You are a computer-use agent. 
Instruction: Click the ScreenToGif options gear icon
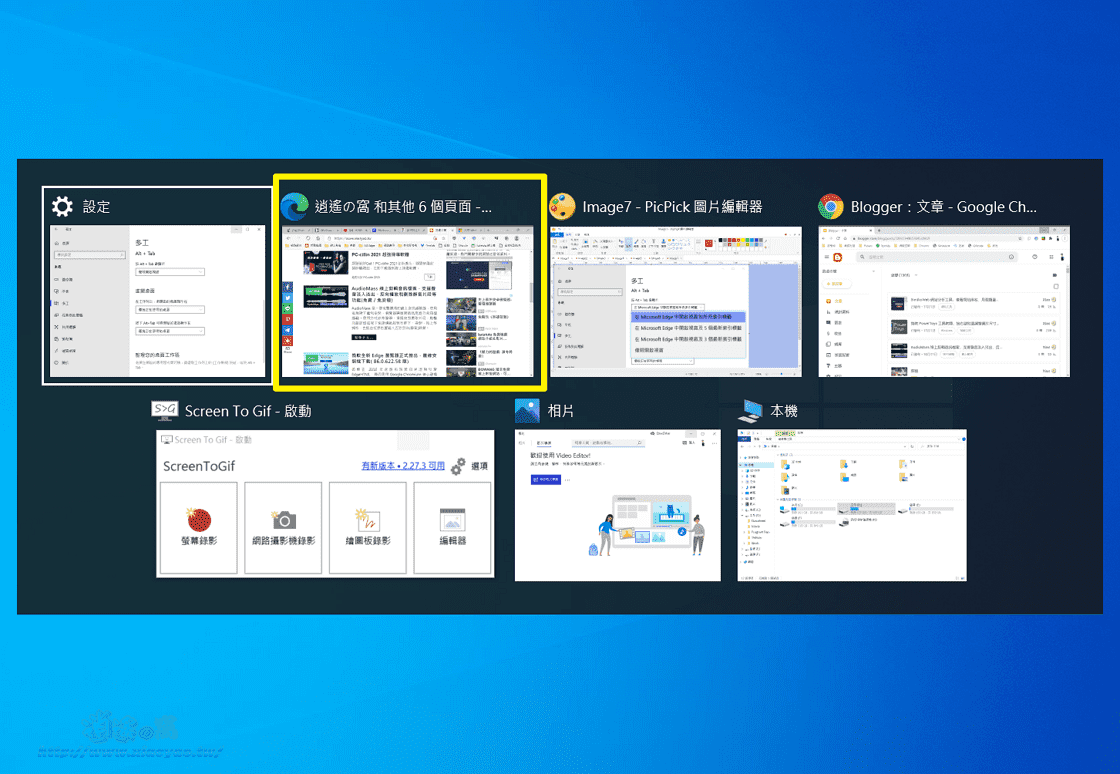coord(457,468)
